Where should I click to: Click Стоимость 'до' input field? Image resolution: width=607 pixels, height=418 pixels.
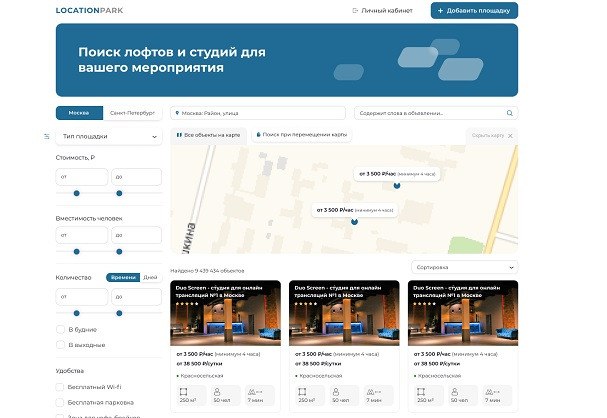point(137,177)
